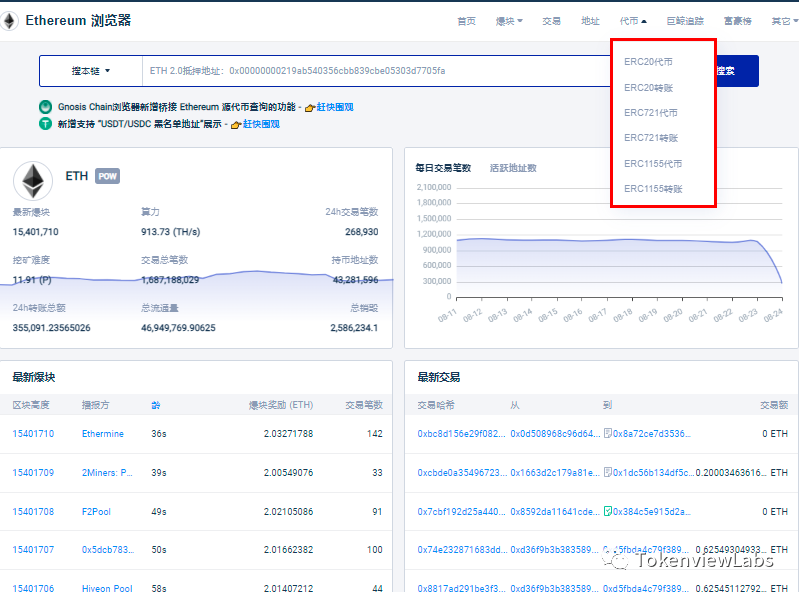Viewport: 799px width, 592px height.
Task: Click the green verified icon before 0x384c5e915d2a
Action: pos(607,511)
